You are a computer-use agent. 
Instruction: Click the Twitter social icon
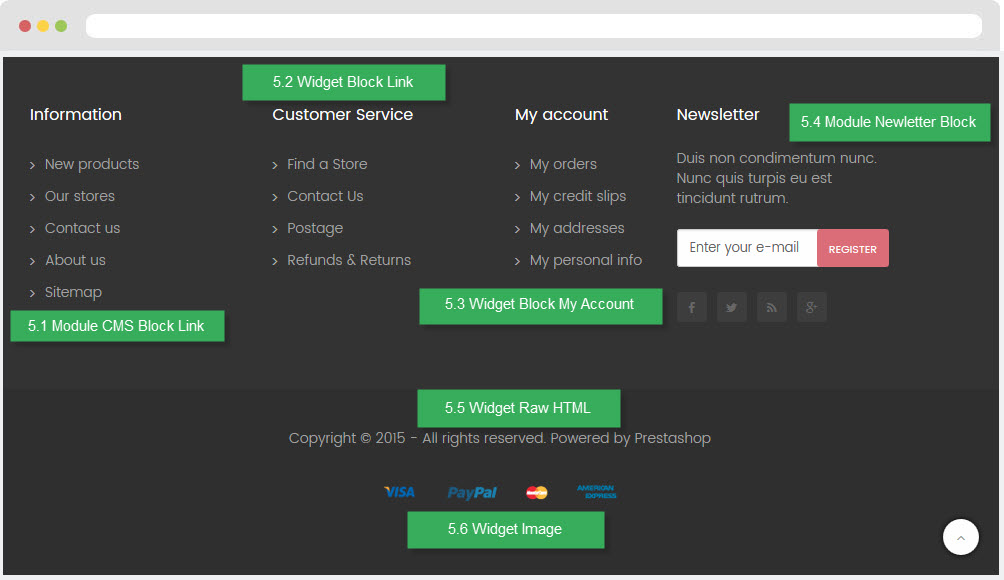[x=731, y=308]
